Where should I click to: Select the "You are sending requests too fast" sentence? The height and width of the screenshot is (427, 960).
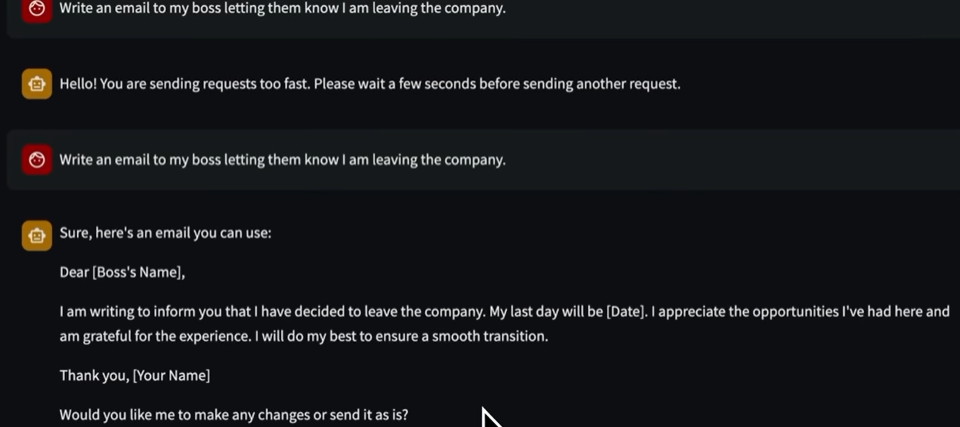(205, 84)
